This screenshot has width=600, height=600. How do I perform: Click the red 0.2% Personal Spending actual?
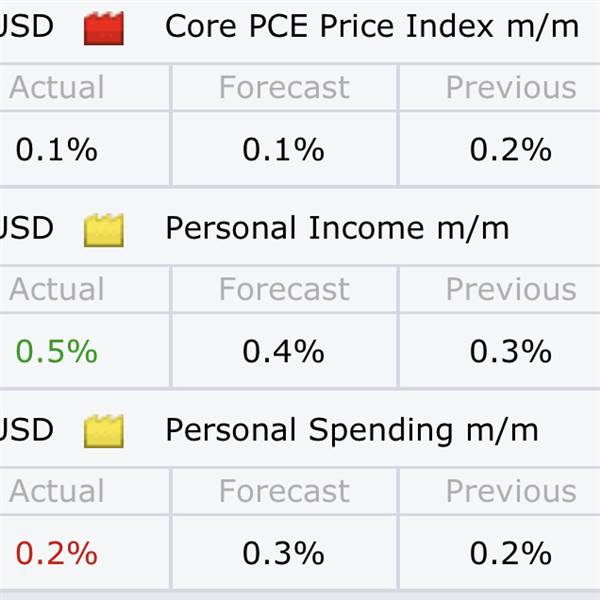[57, 553]
